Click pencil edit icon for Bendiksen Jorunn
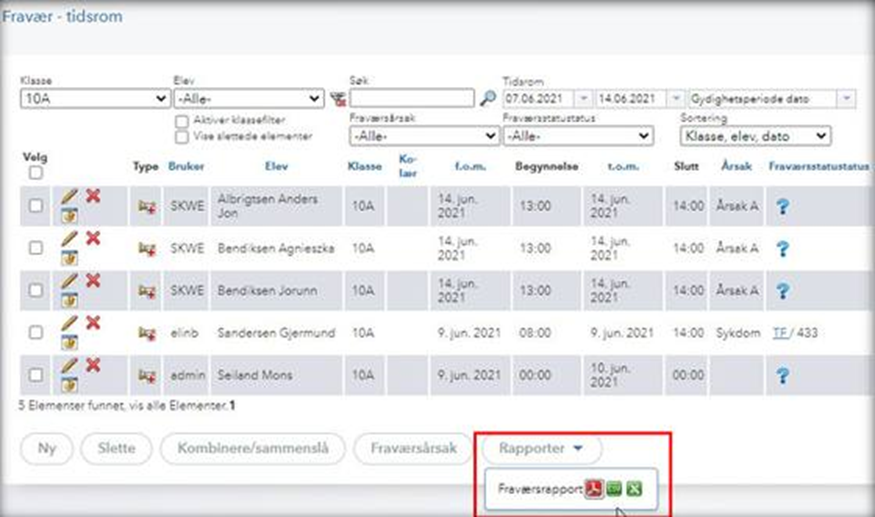This screenshot has height=517, width=875. (69, 281)
